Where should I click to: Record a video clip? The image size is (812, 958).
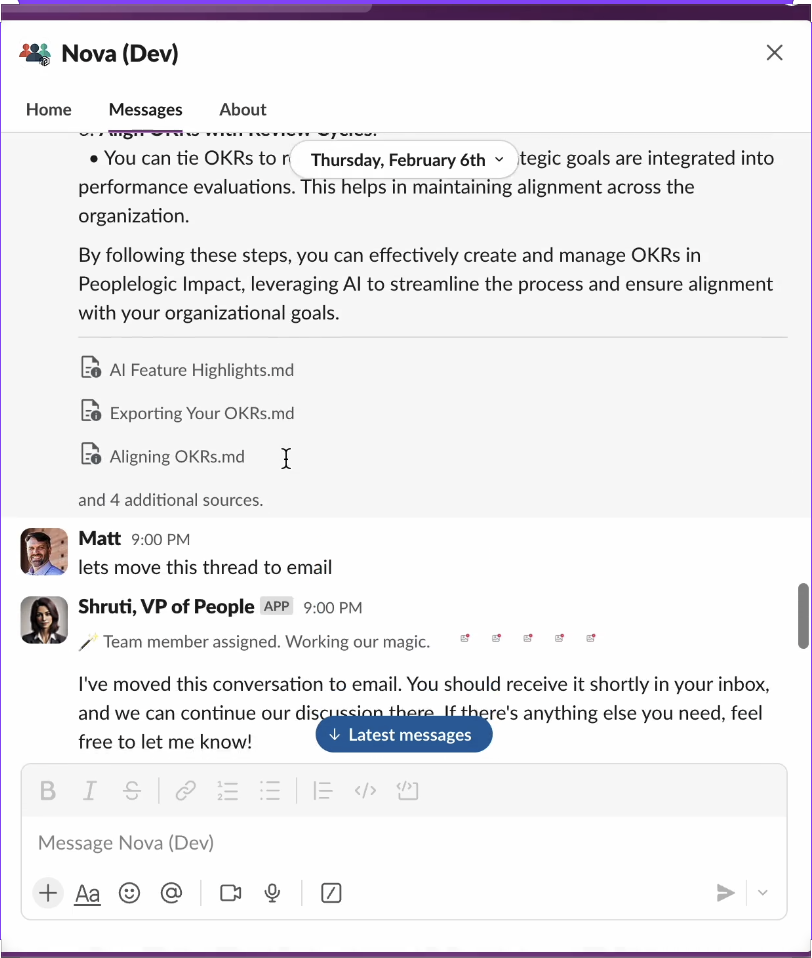[231, 893]
